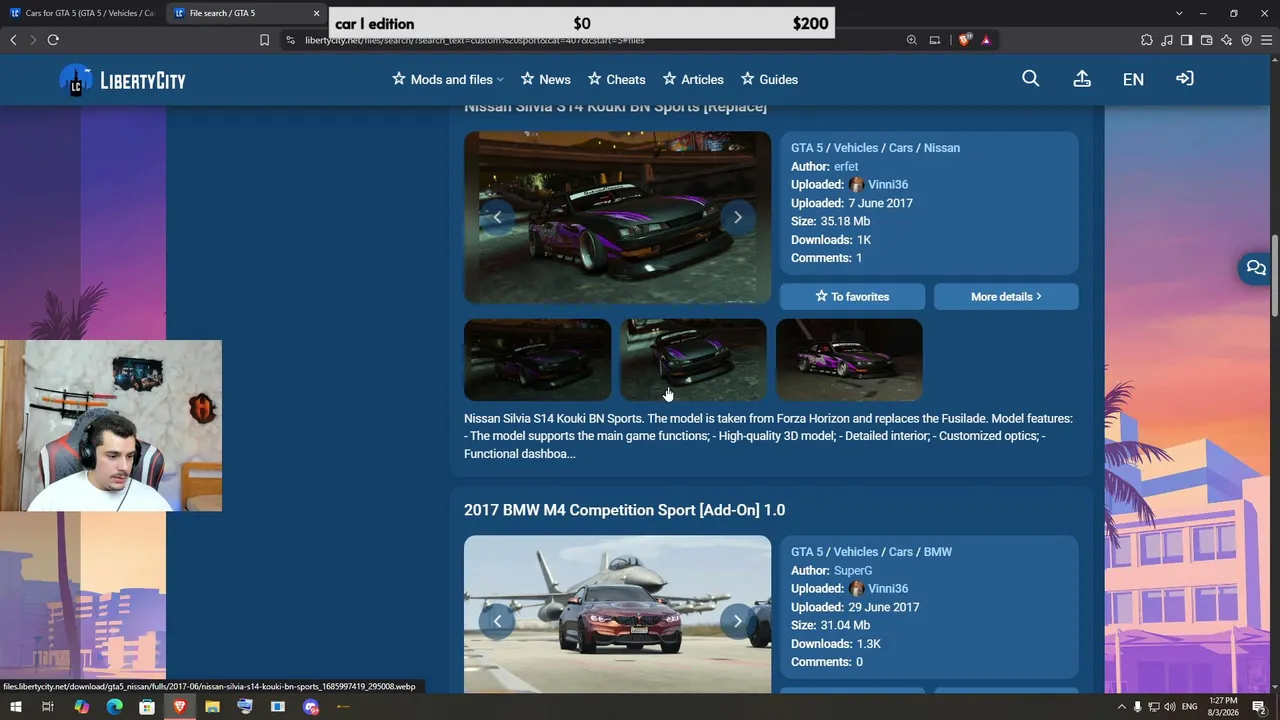Launch Microsoft Edge from taskbar
This screenshot has width=1280, height=720.
pos(114,707)
